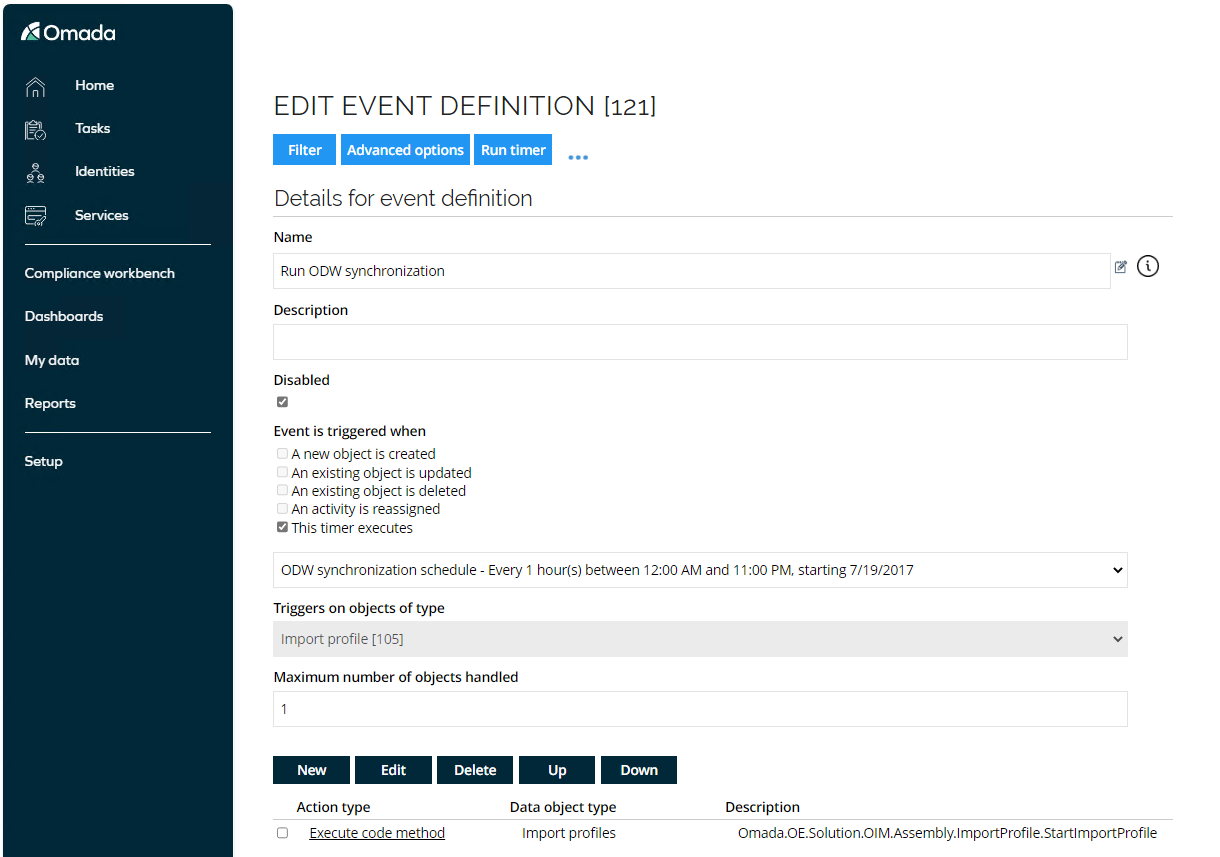The width and height of the screenshot is (1220, 857).
Task: Click 'Import profiles' table cell
Action: pos(569,833)
